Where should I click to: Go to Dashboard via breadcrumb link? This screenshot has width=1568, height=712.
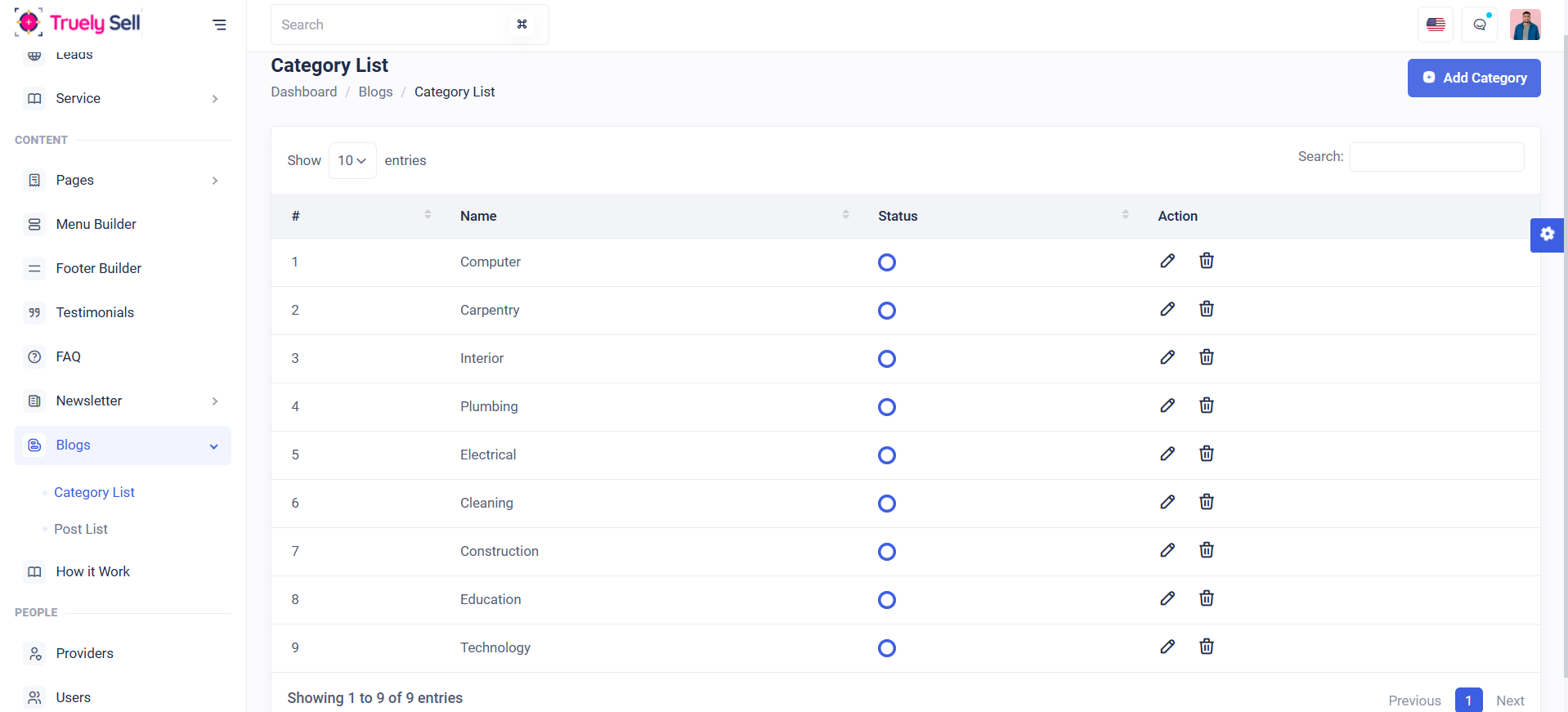(303, 92)
